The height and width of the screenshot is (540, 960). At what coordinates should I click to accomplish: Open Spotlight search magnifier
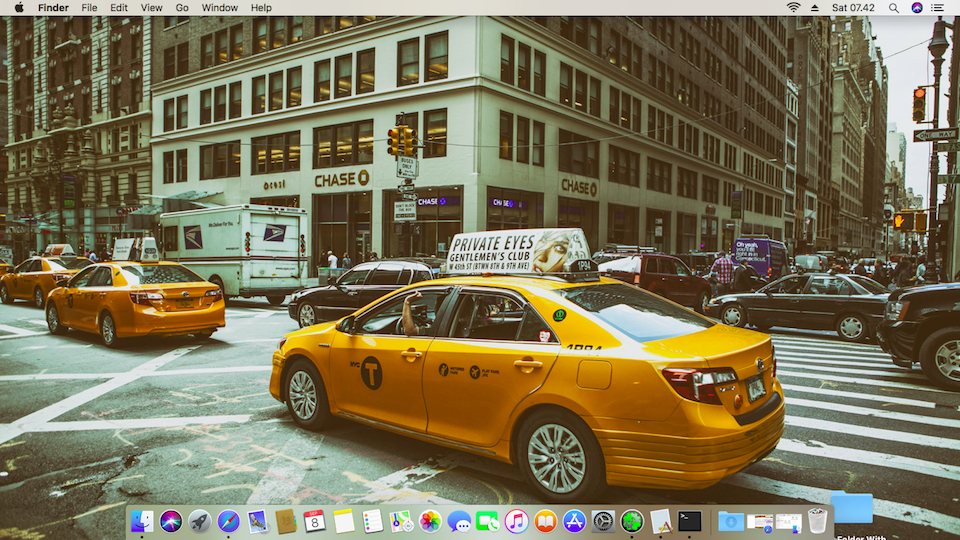click(894, 7)
